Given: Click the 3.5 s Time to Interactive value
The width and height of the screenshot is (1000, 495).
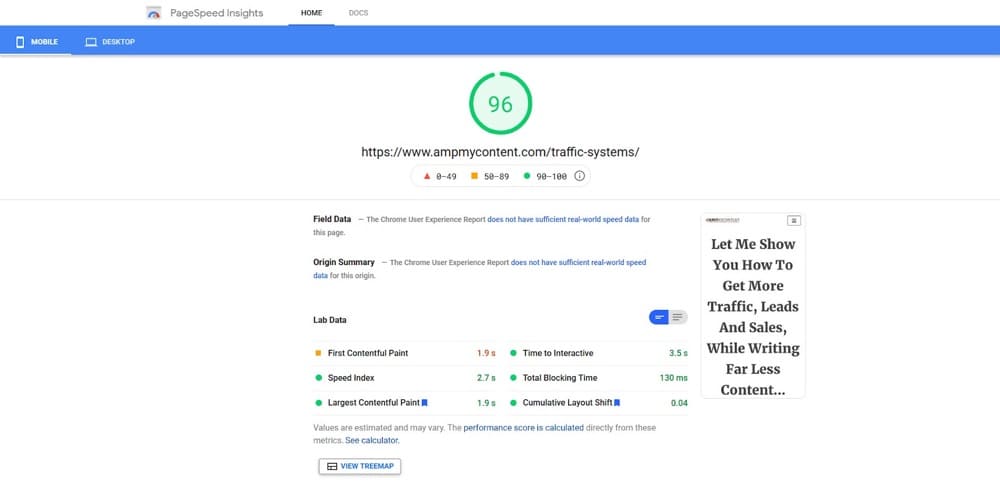Looking at the screenshot, I should click(678, 353).
